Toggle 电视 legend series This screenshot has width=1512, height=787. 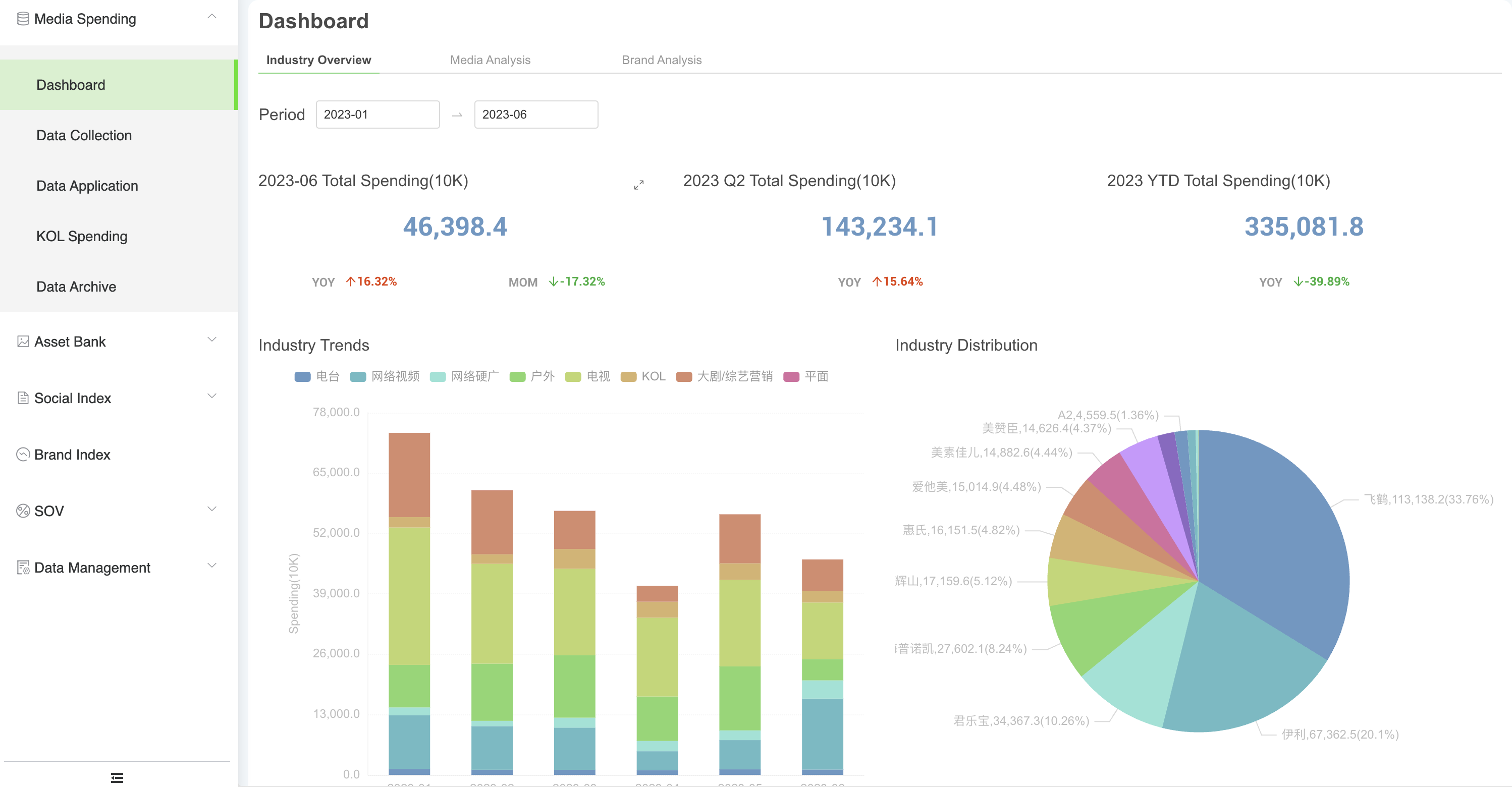coord(587,376)
